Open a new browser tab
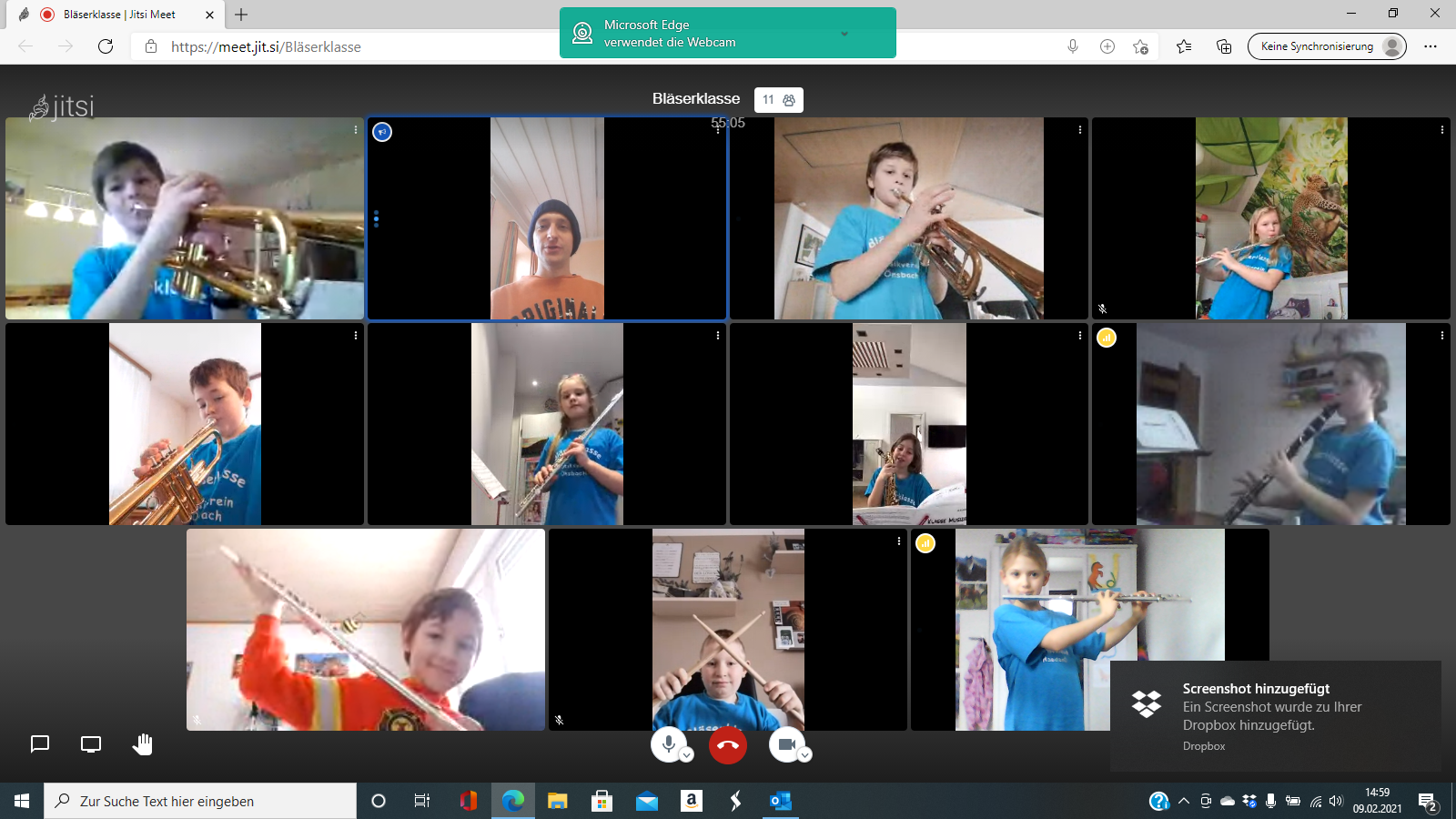This screenshot has width=1456, height=819. pyautogui.click(x=241, y=15)
